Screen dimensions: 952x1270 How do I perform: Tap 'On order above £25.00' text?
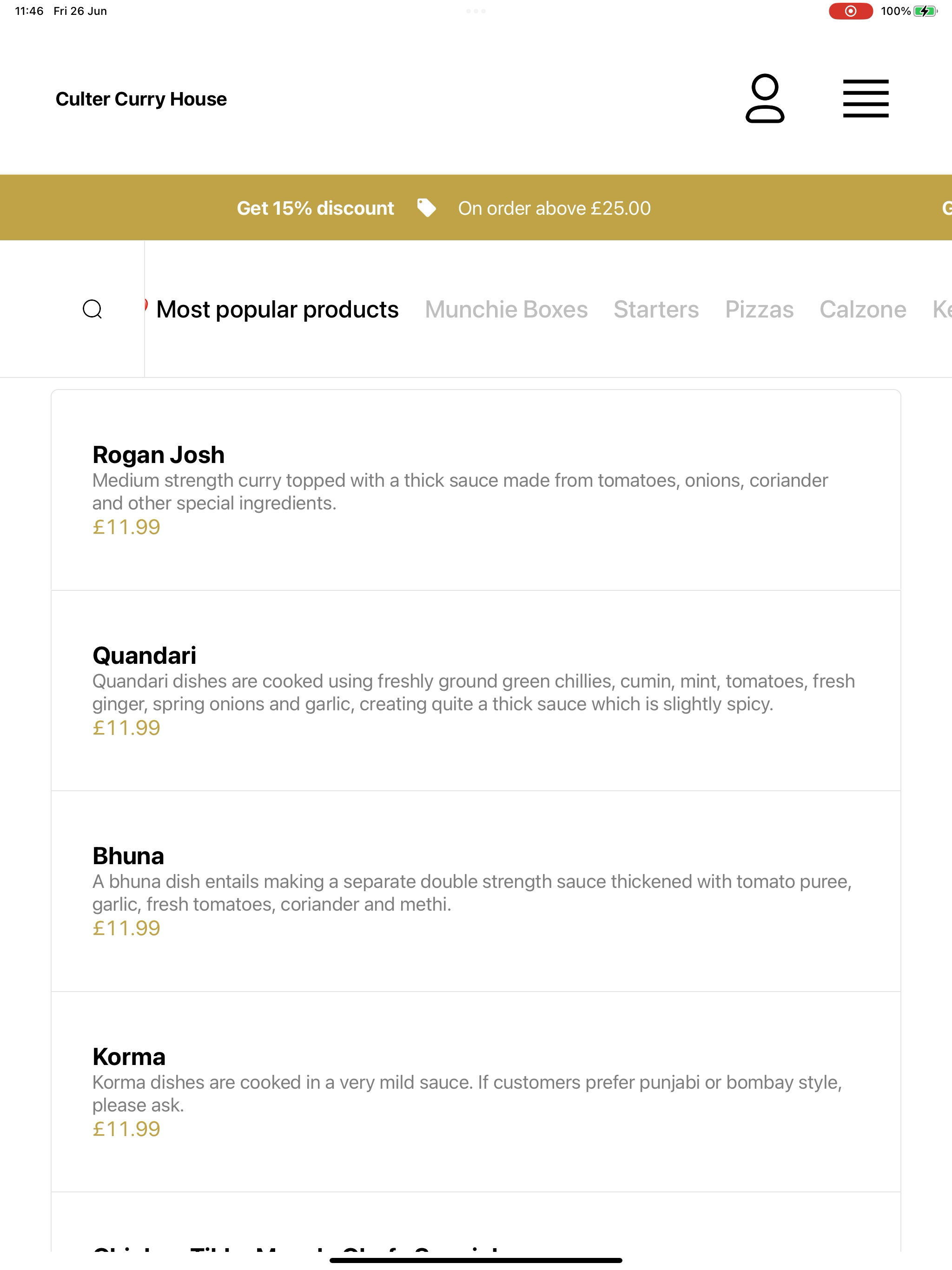[554, 208]
